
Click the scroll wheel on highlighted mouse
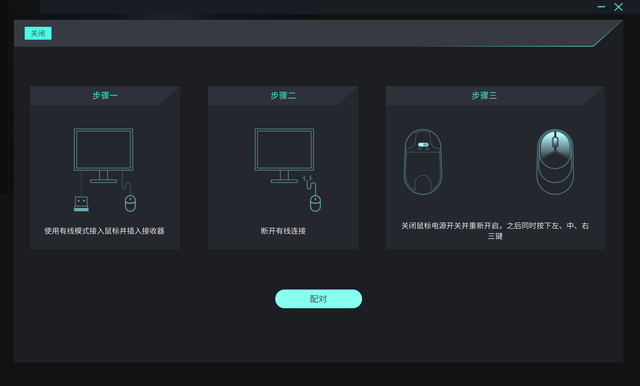555,142
